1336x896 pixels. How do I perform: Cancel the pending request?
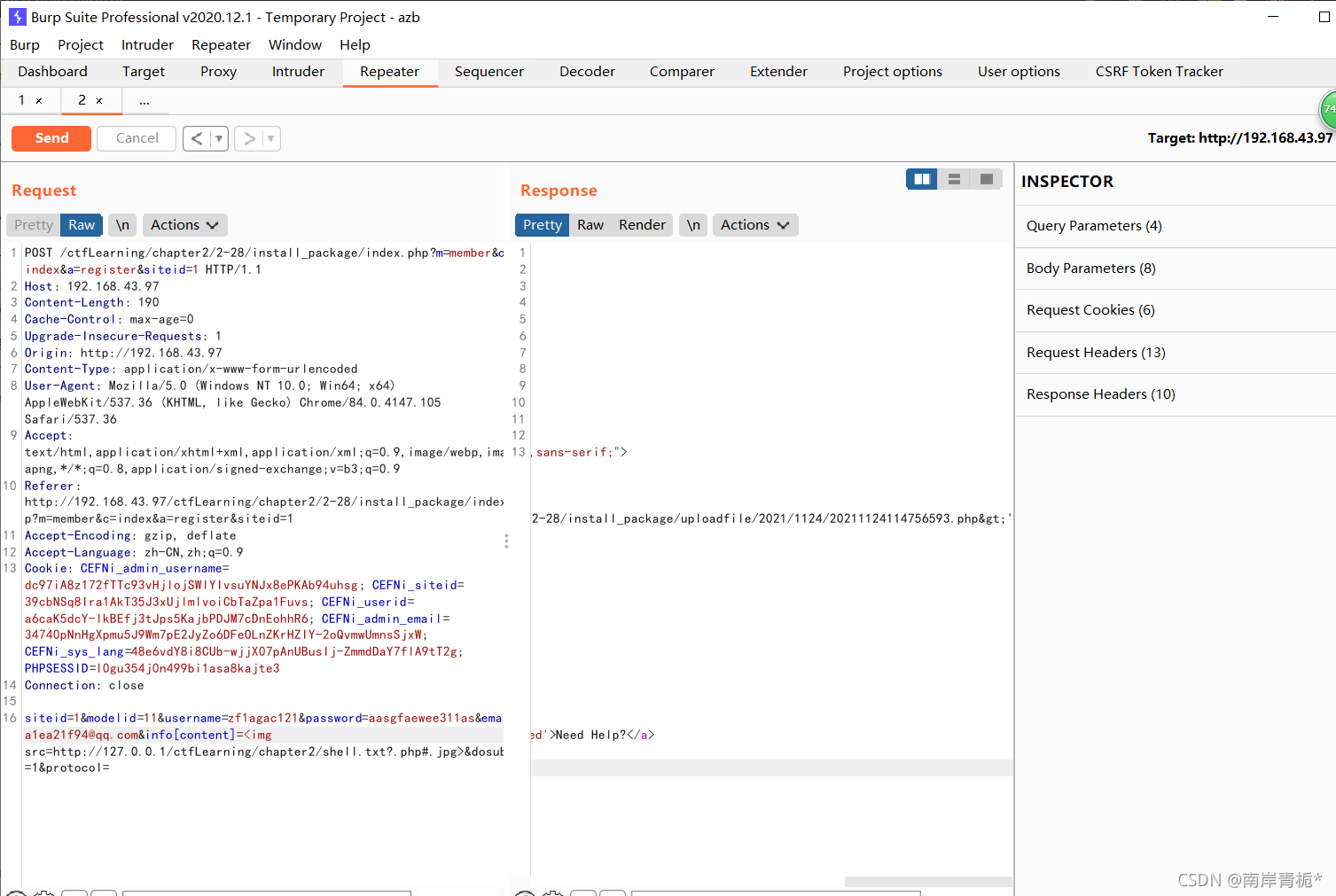[x=137, y=138]
